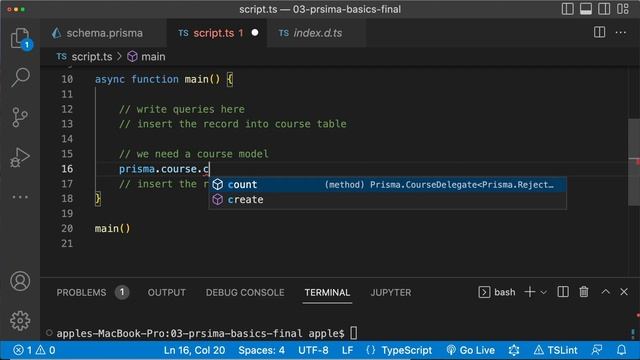Open the Run and Debug view
This screenshot has height=360, width=640.
coord(20,157)
